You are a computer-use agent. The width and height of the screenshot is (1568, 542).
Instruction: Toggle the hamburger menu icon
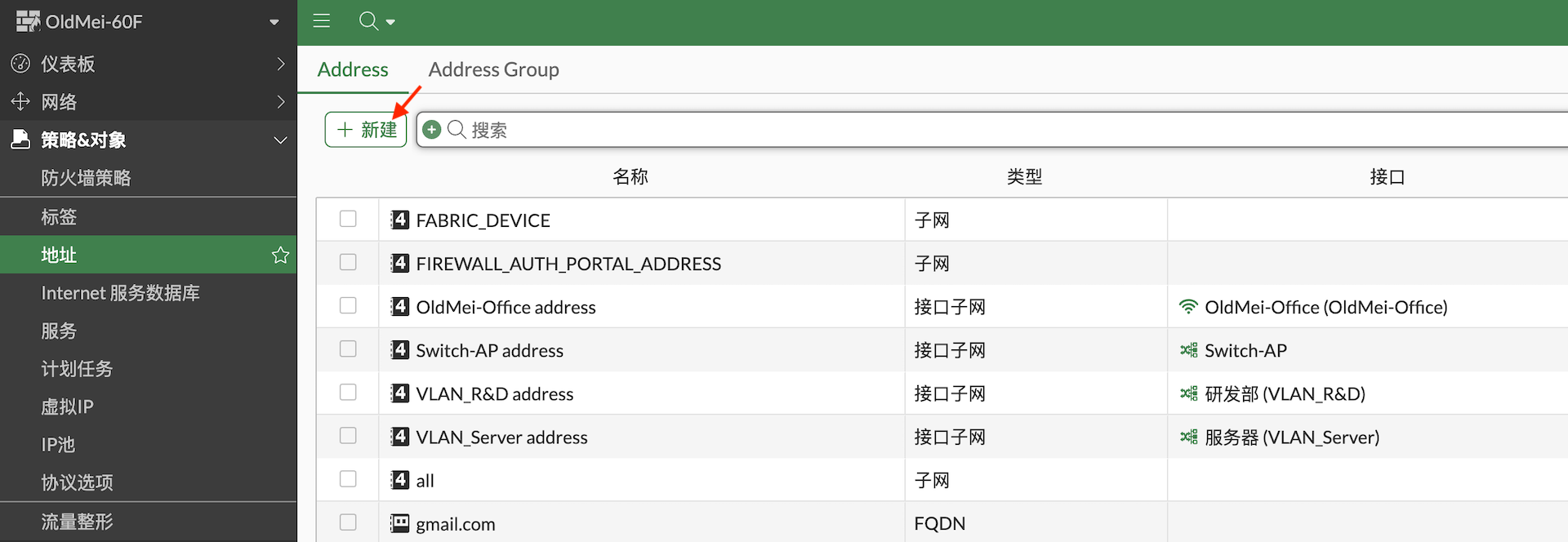tap(322, 21)
